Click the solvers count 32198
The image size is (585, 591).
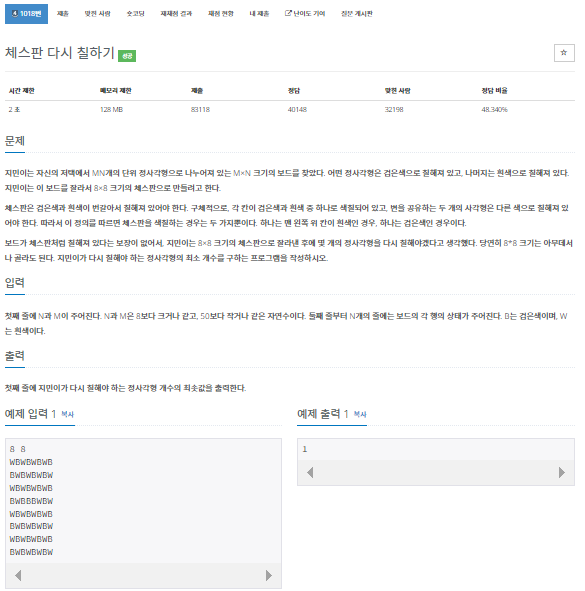(x=394, y=110)
